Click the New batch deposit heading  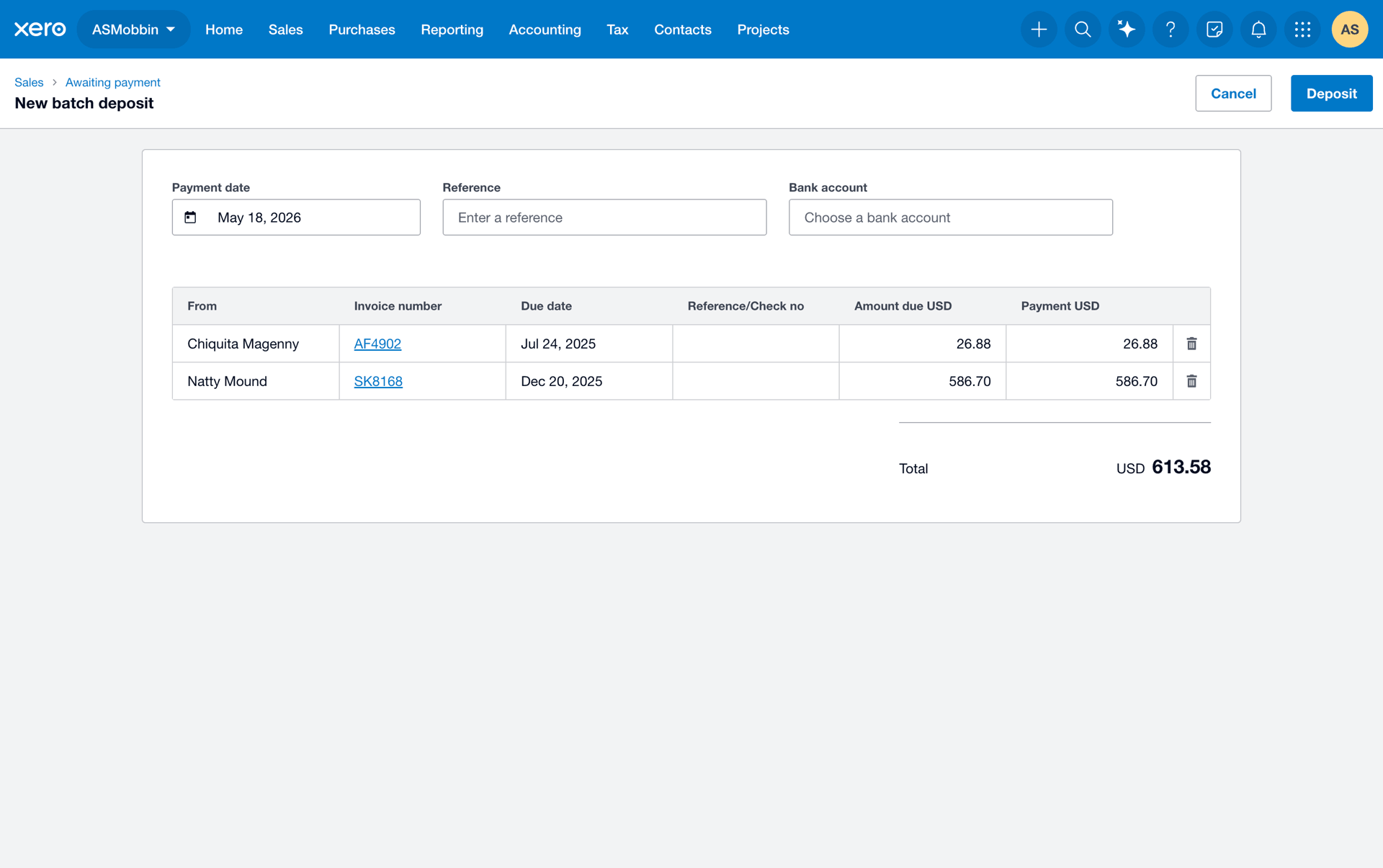pyautogui.click(x=84, y=103)
